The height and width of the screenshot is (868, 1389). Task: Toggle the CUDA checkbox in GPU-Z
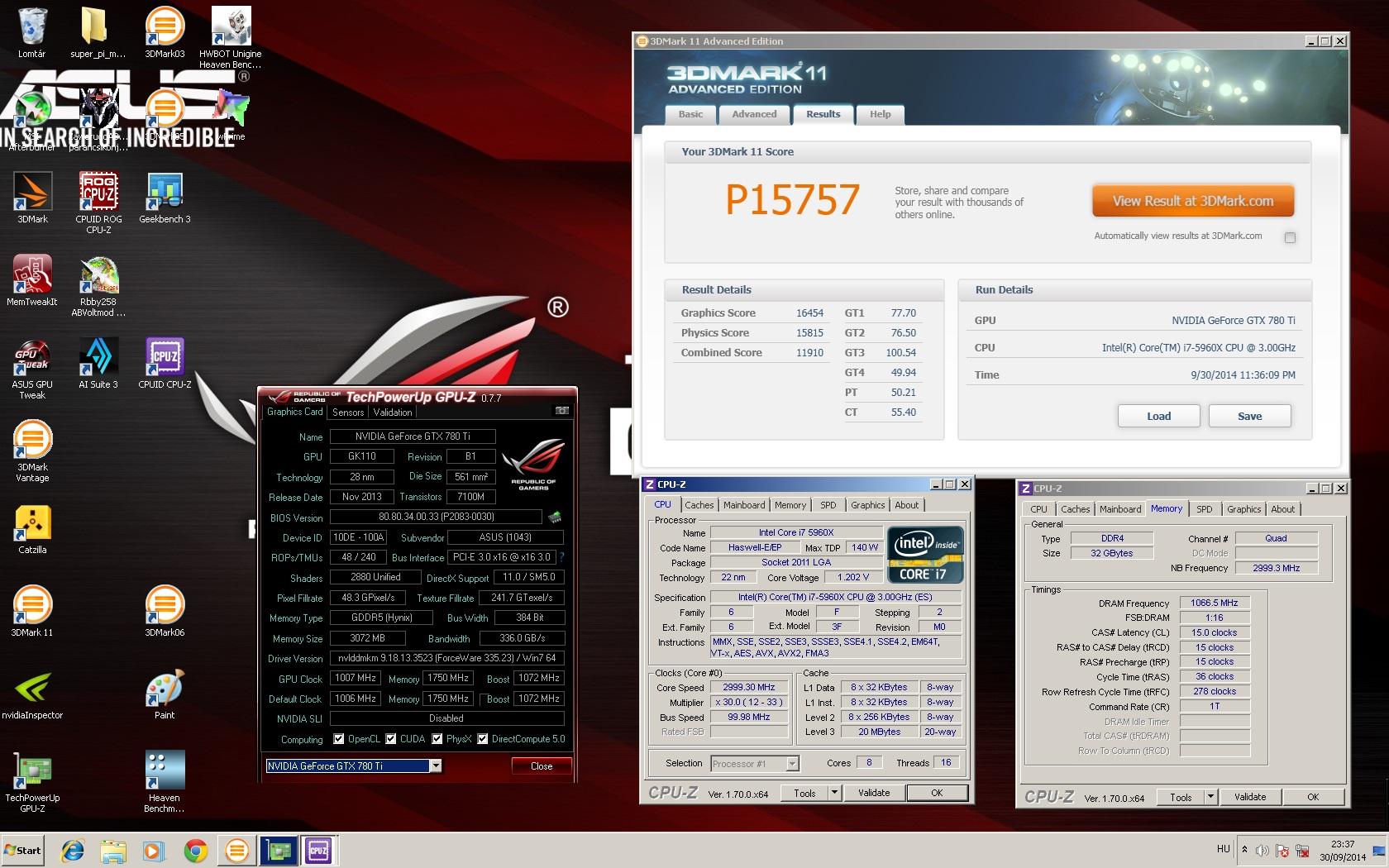[x=391, y=739]
